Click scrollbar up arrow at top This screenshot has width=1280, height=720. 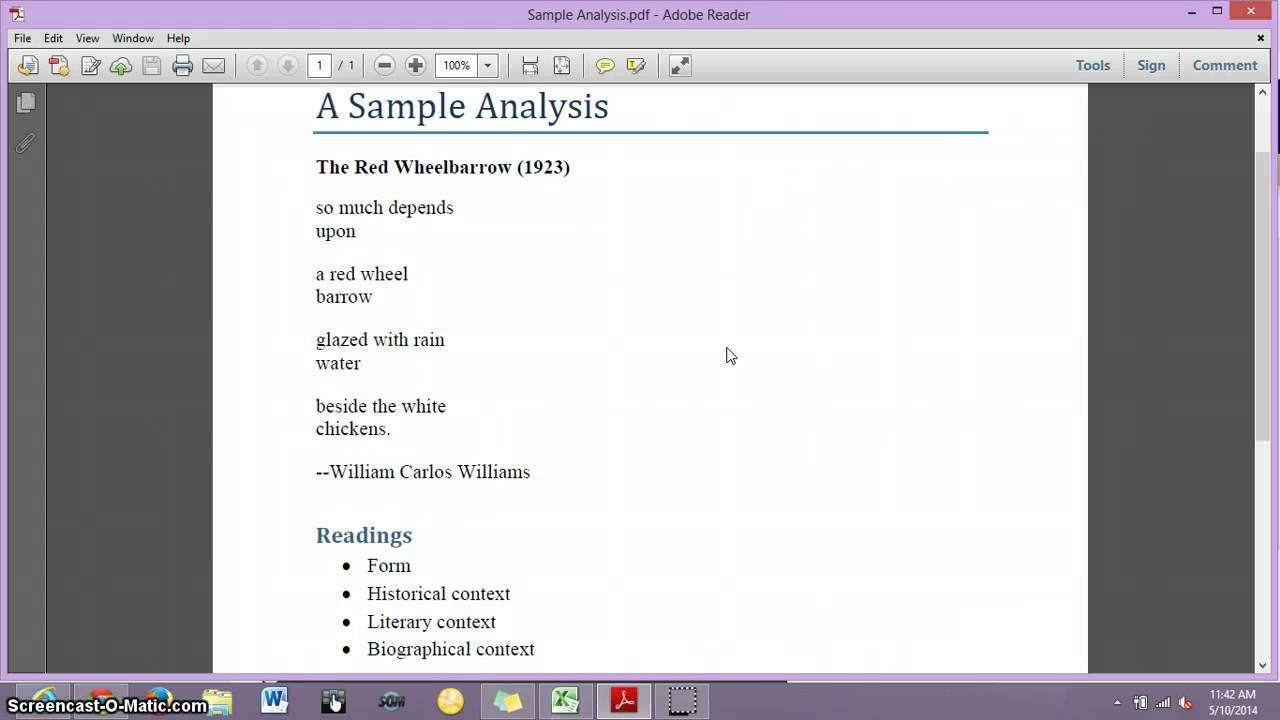(1263, 92)
